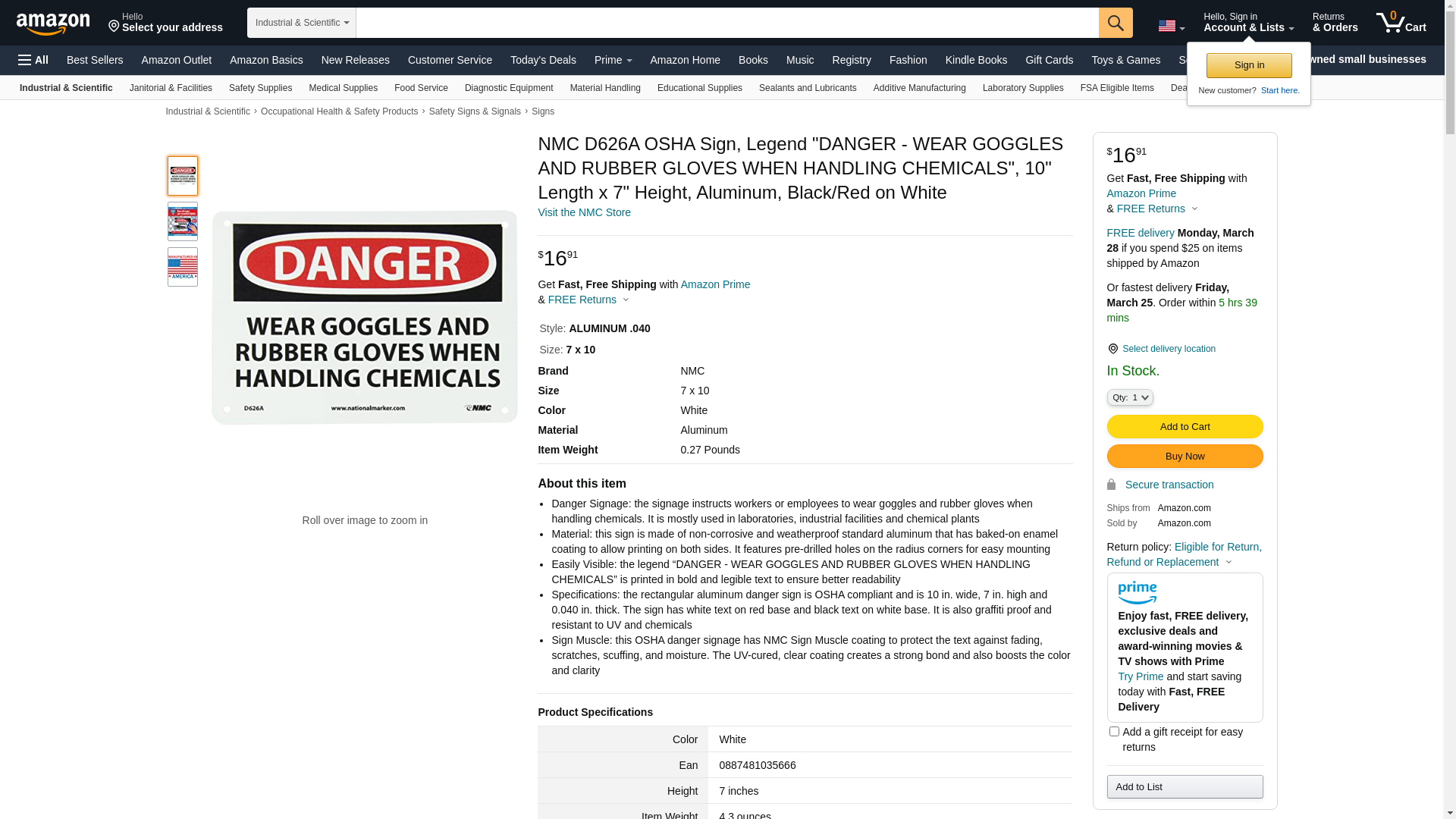Select the second product image thumbnail
Viewport: 1456px width, 819px height.
(183, 221)
